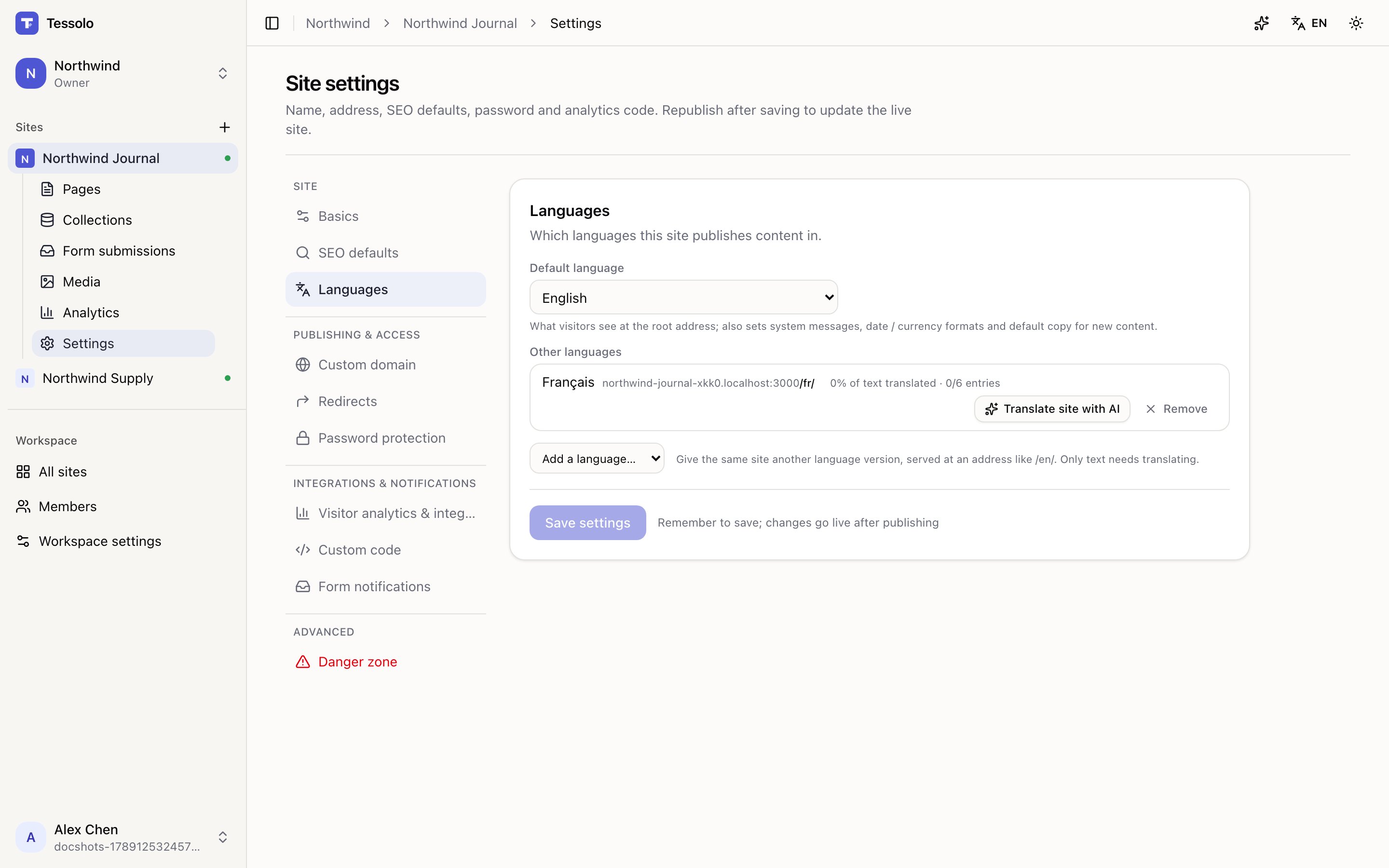Screen dimensions: 1389x868
Task: Toggle light/dark theme sun icon
Action: tap(1356, 24)
